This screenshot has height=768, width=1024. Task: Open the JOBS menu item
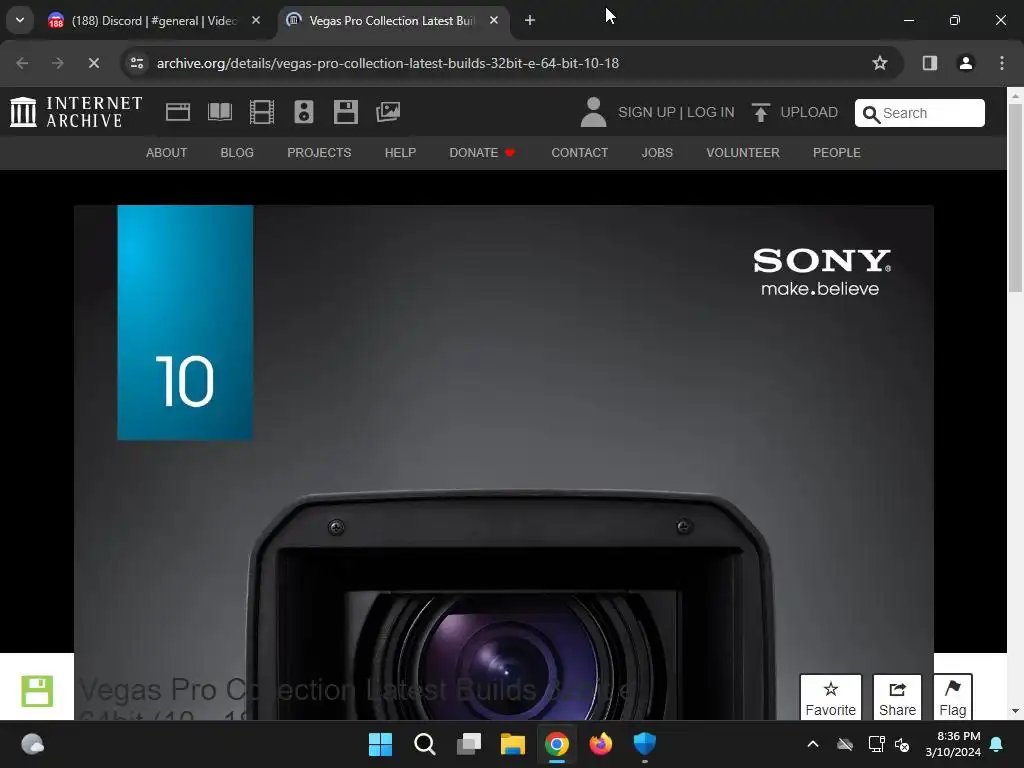pos(657,153)
